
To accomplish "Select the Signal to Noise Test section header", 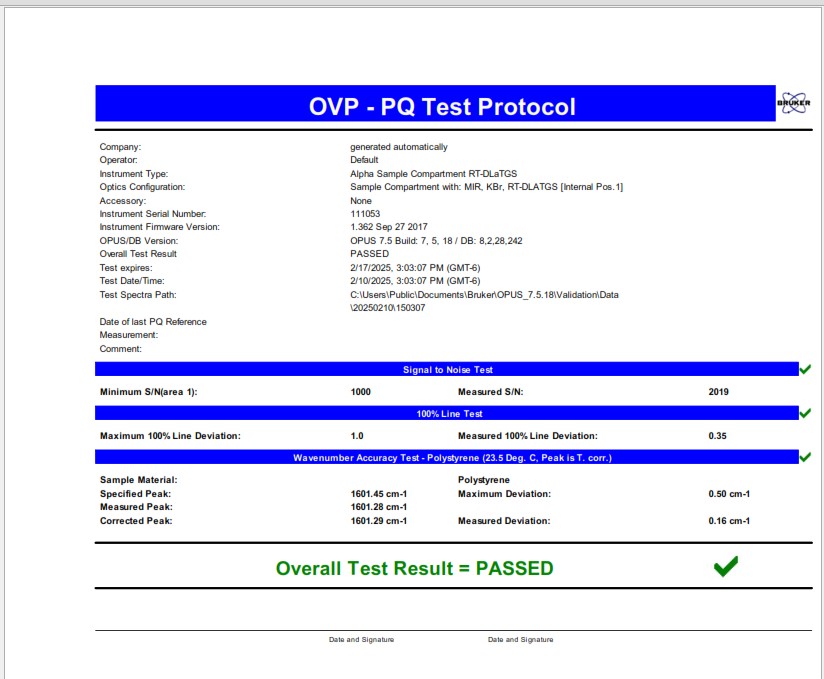I will [447, 370].
